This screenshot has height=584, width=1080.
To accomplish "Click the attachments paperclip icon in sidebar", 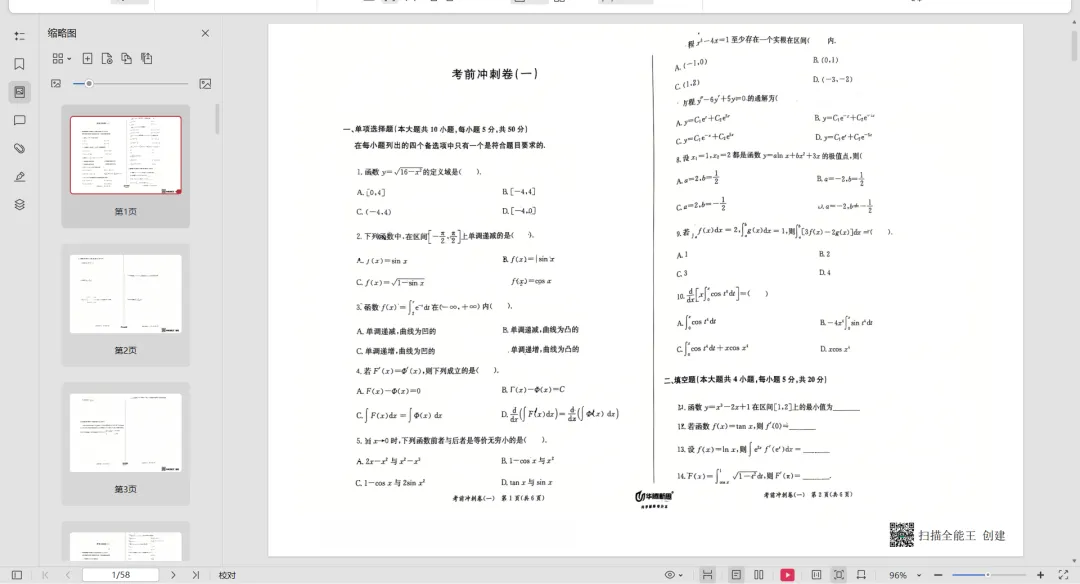I will tap(20, 148).
